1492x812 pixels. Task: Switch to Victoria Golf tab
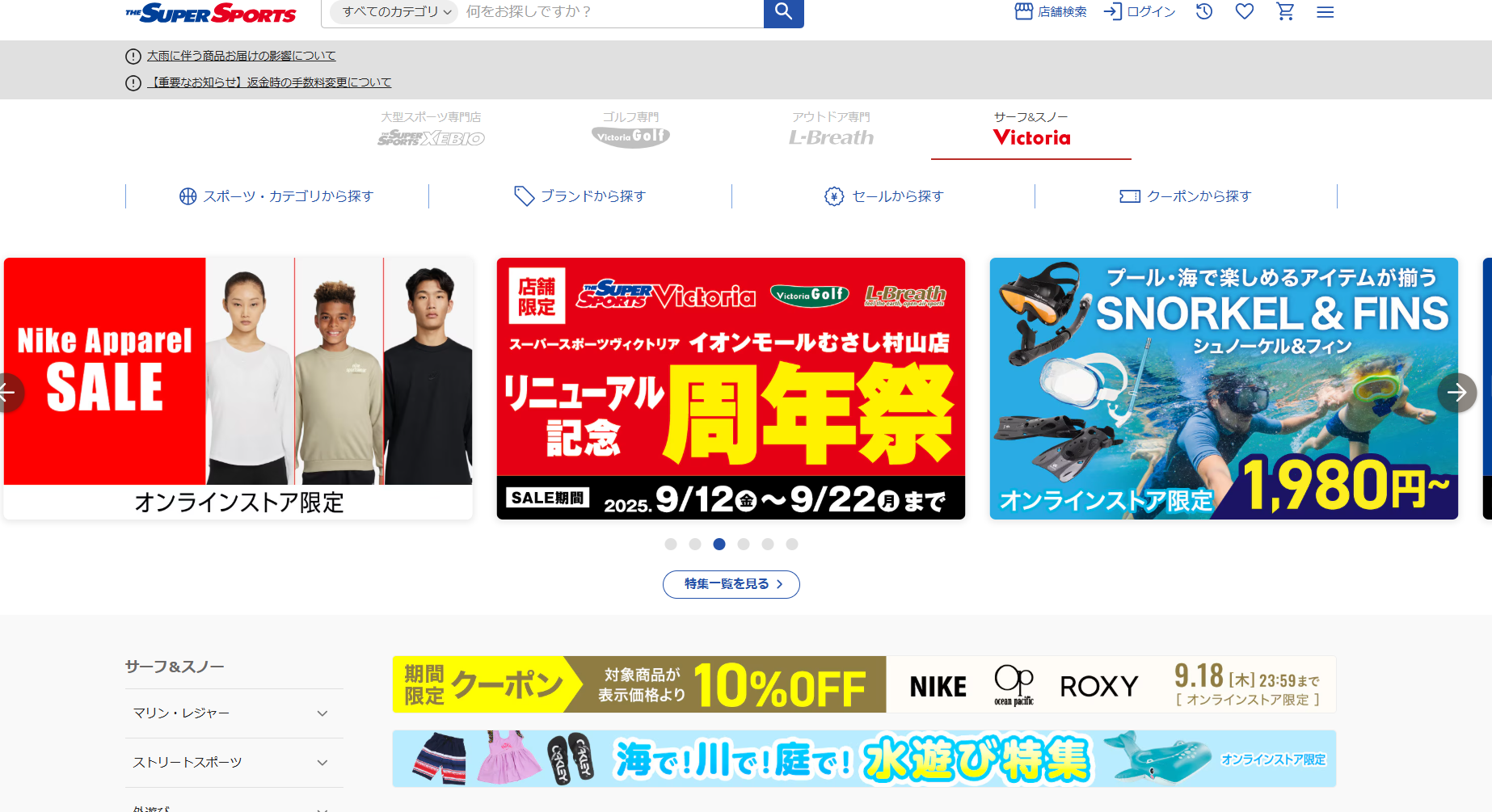coord(630,130)
